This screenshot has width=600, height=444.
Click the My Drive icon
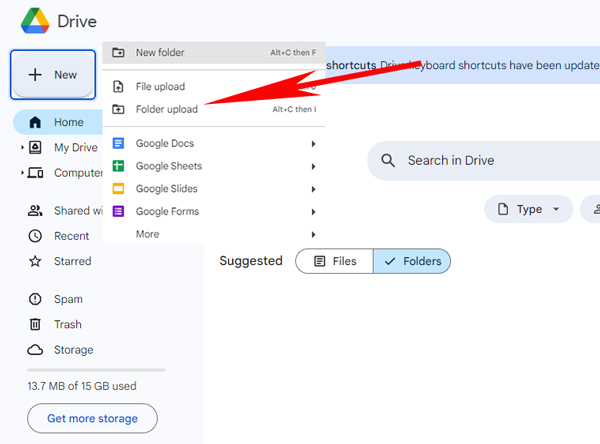point(35,147)
